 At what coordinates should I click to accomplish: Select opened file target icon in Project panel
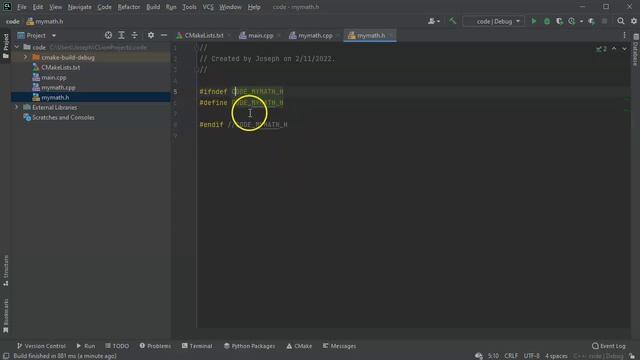pyautogui.click(x=108, y=36)
